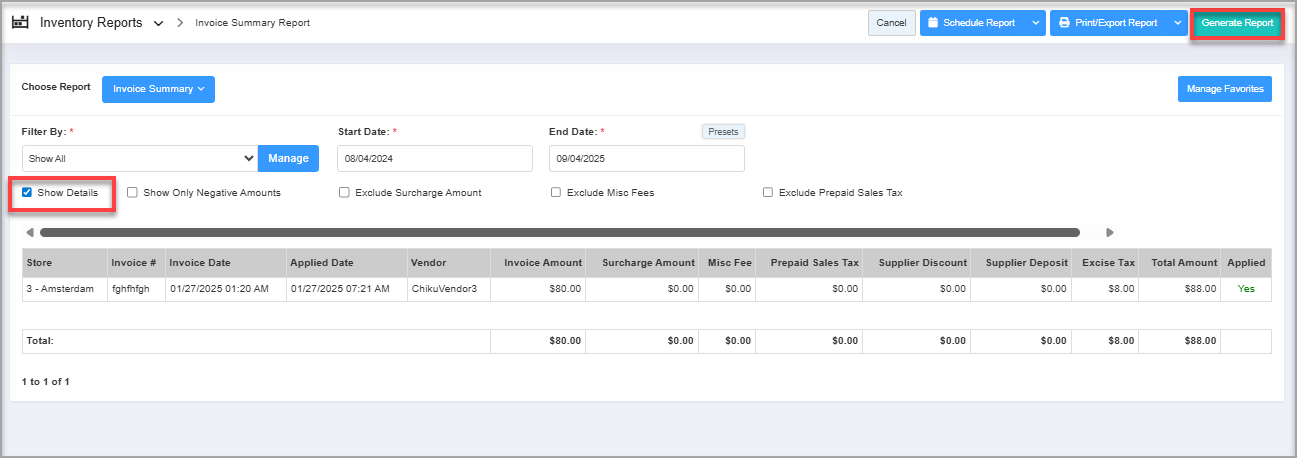
Task: Tick the Exclude Surcharge Amount checkbox
Action: [344, 192]
